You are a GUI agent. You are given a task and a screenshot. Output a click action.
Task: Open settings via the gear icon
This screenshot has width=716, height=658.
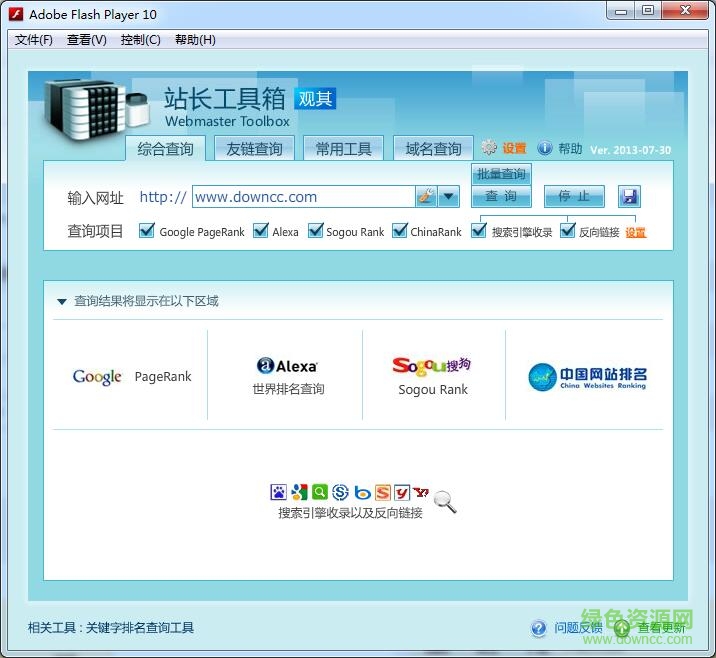[x=489, y=148]
